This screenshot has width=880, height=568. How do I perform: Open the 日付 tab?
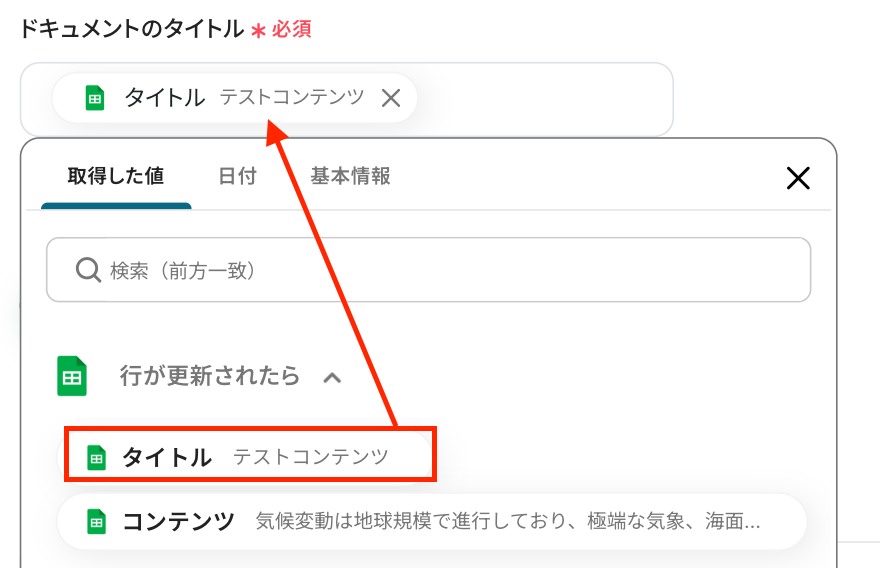[x=237, y=177]
